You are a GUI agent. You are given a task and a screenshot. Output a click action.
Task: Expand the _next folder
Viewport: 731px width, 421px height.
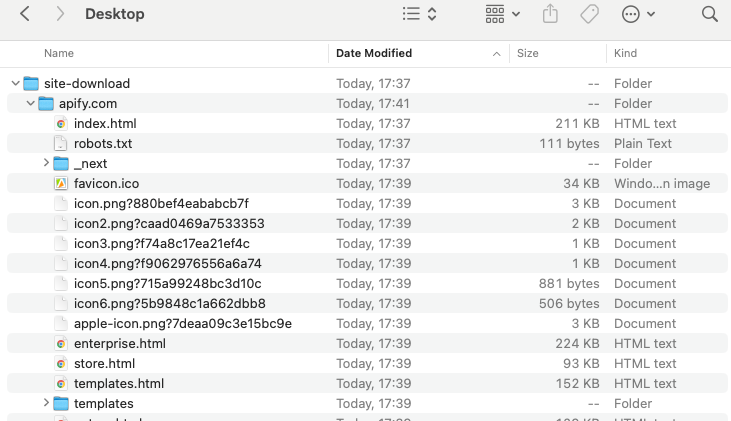[46, 163]
